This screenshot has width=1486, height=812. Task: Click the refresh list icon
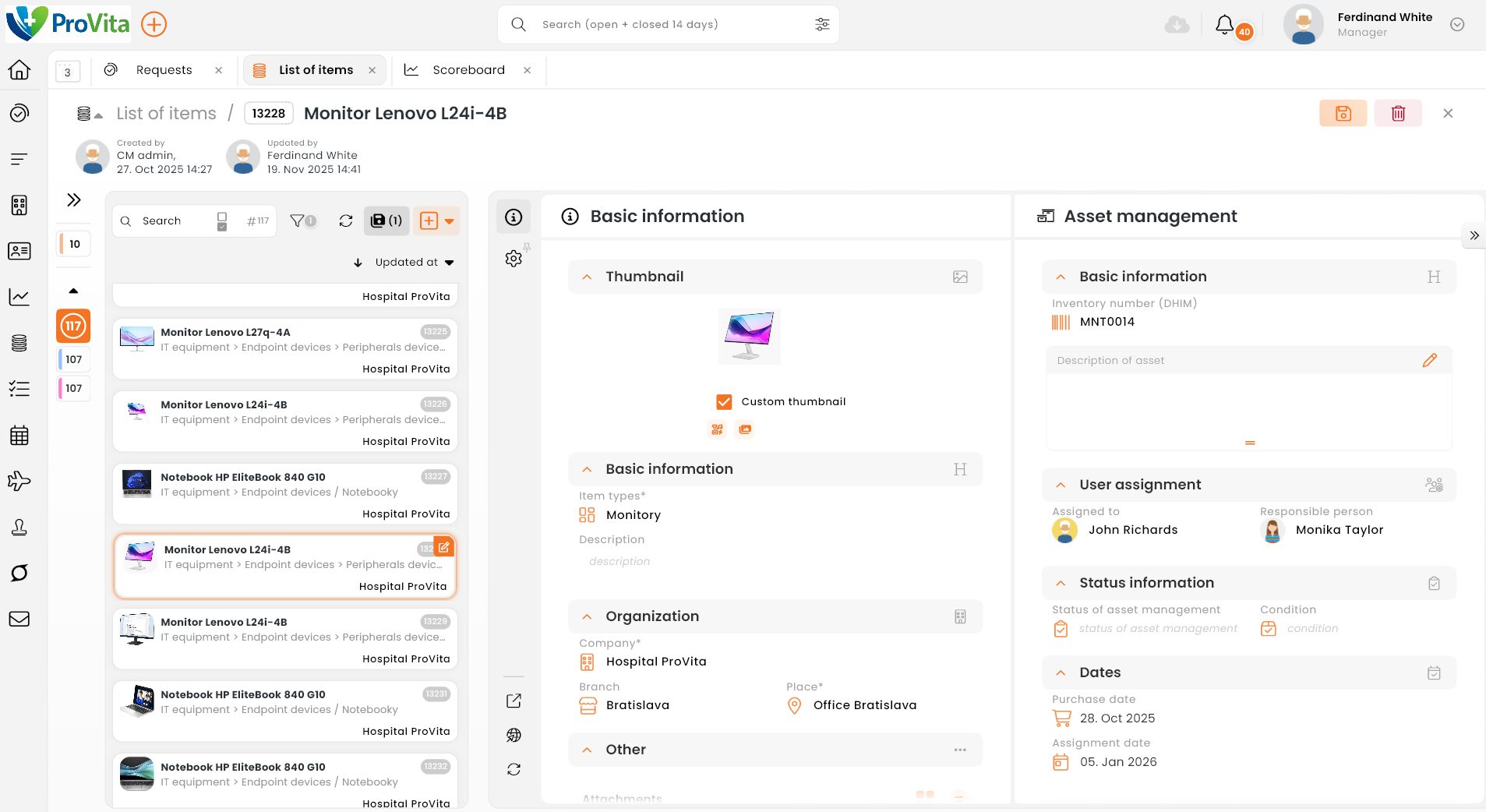[346, 221]
